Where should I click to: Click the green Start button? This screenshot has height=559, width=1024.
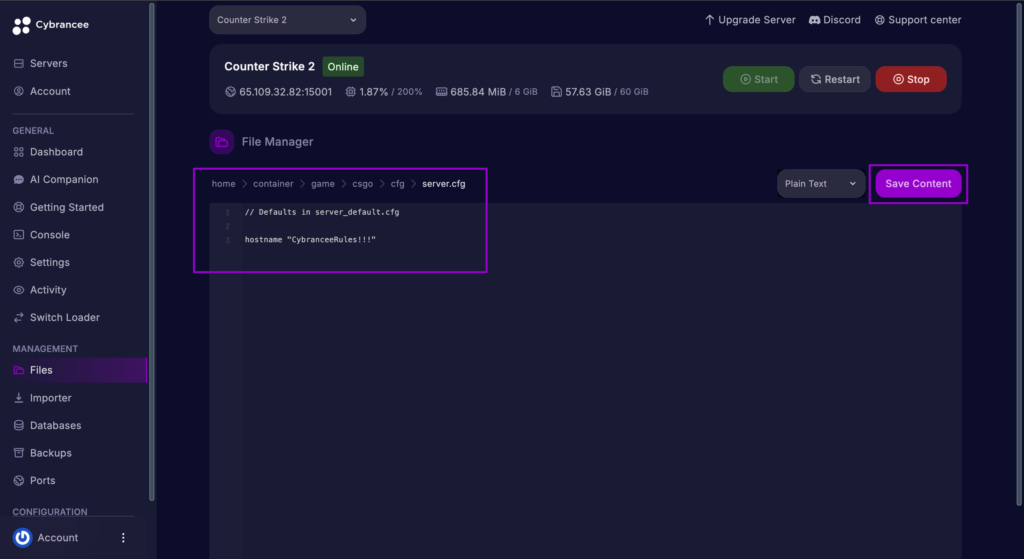758,79
